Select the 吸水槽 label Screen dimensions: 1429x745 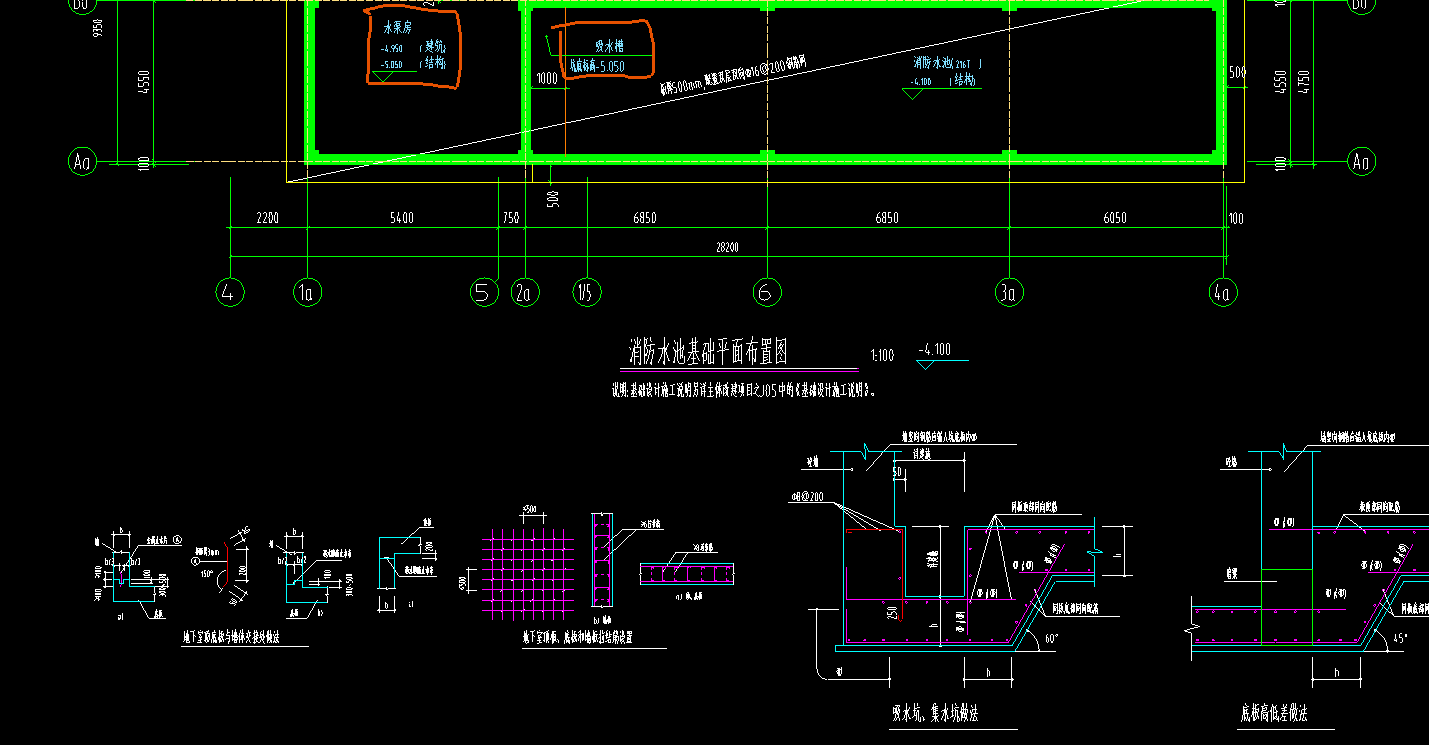(610, 46)
